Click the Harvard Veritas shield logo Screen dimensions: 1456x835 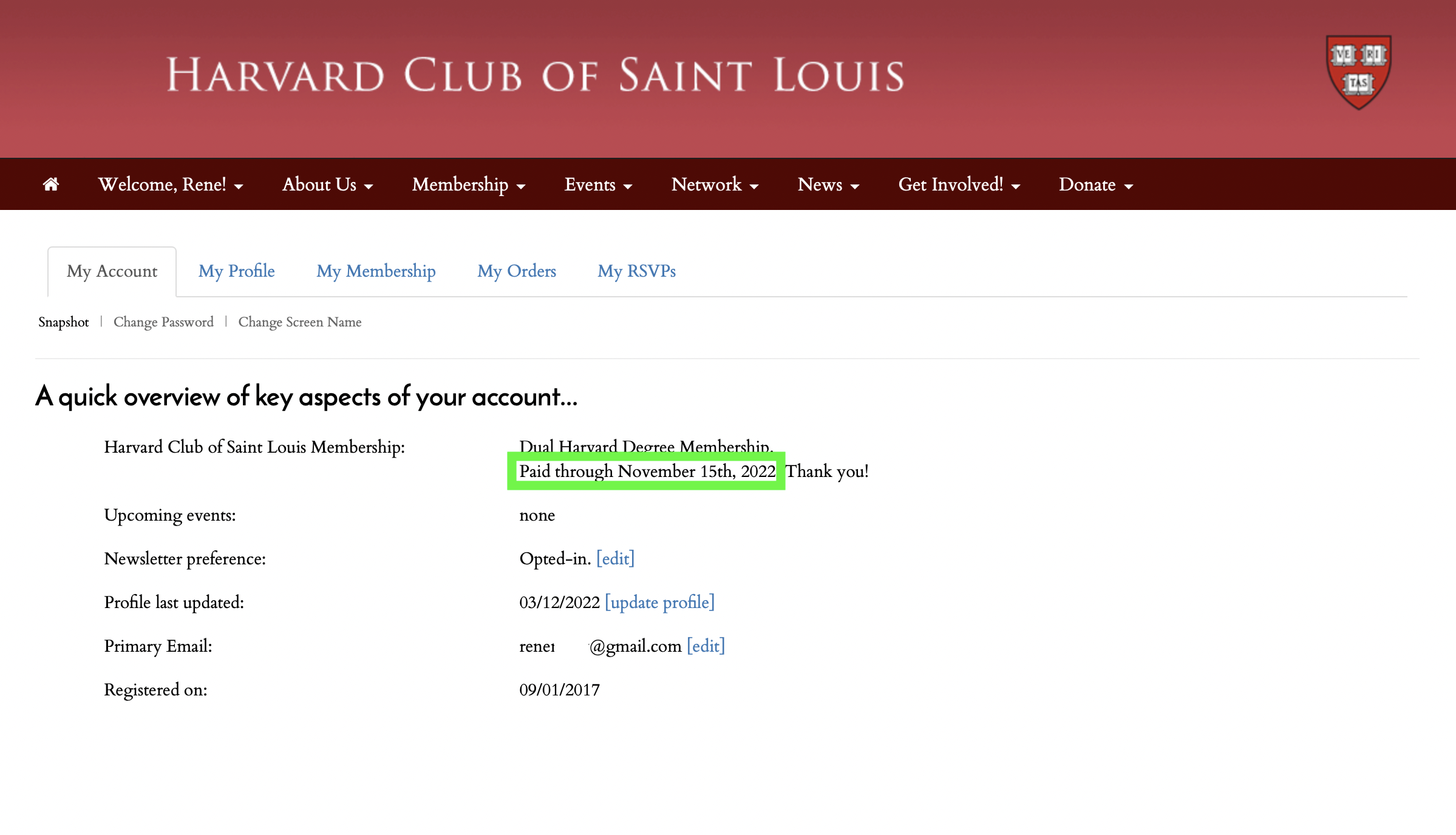1358,72
